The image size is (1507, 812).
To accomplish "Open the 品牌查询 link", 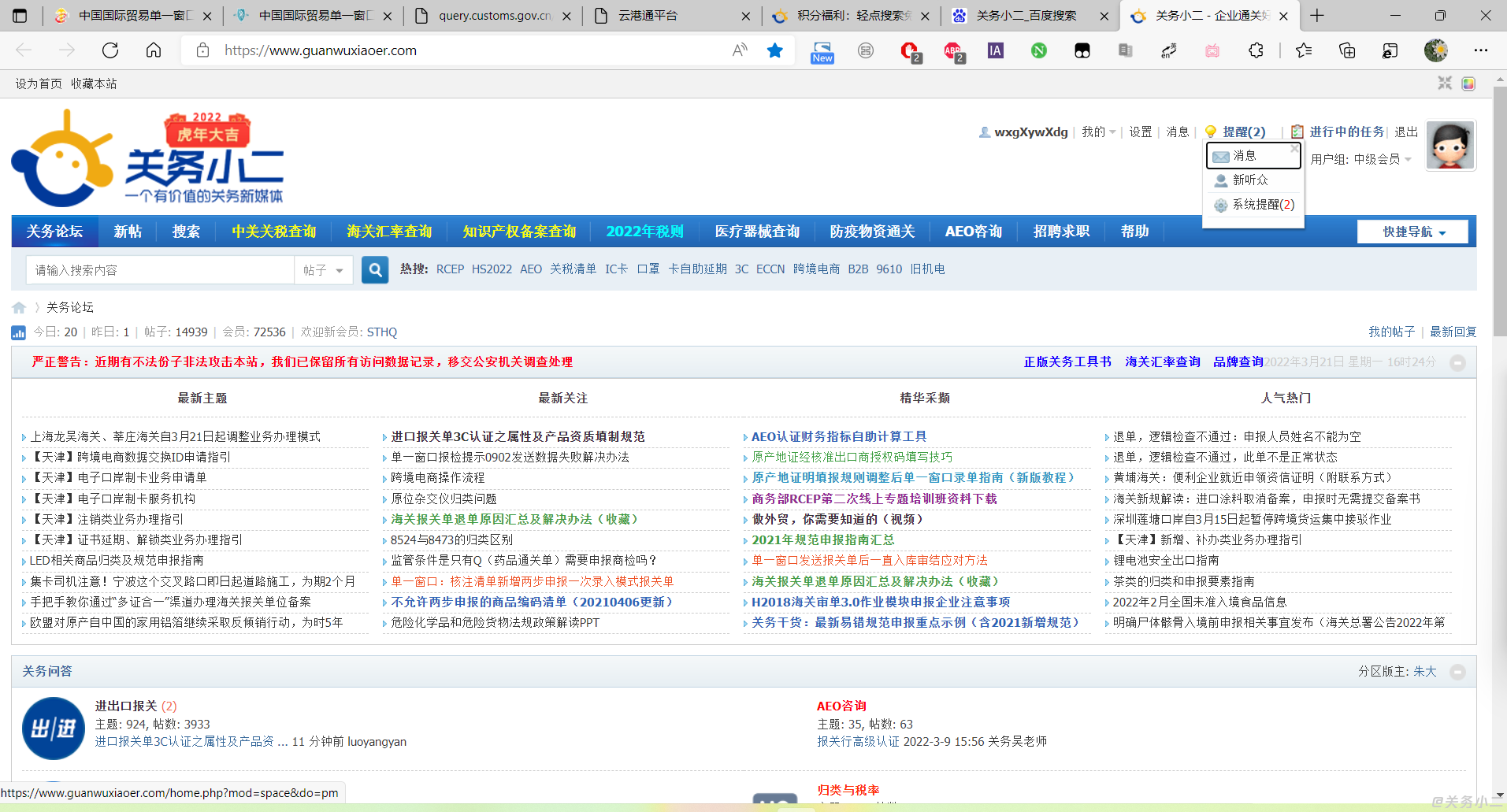I will tap(1238, 362).
